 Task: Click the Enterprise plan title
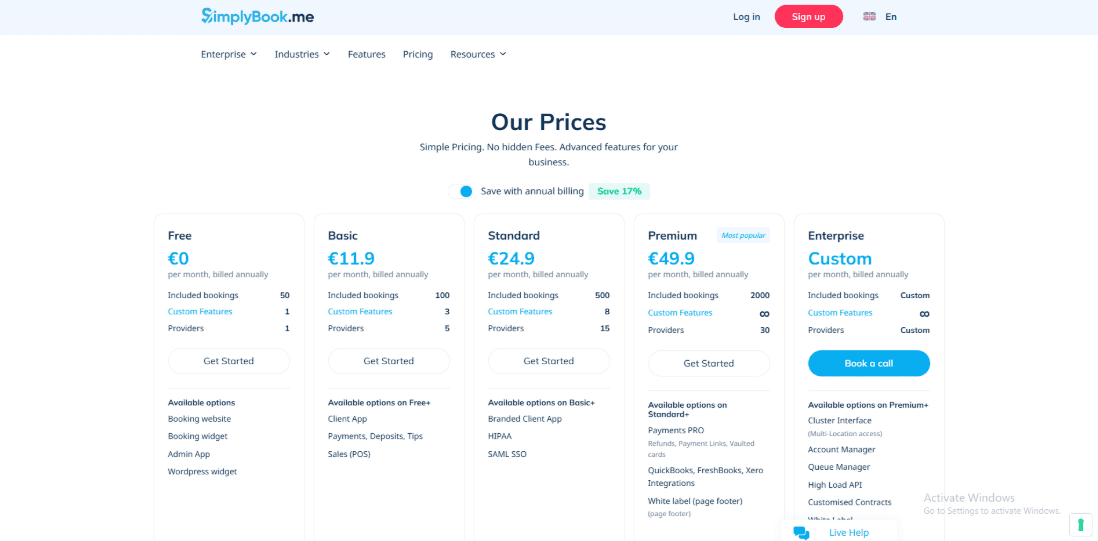click(x=836, y=236)
